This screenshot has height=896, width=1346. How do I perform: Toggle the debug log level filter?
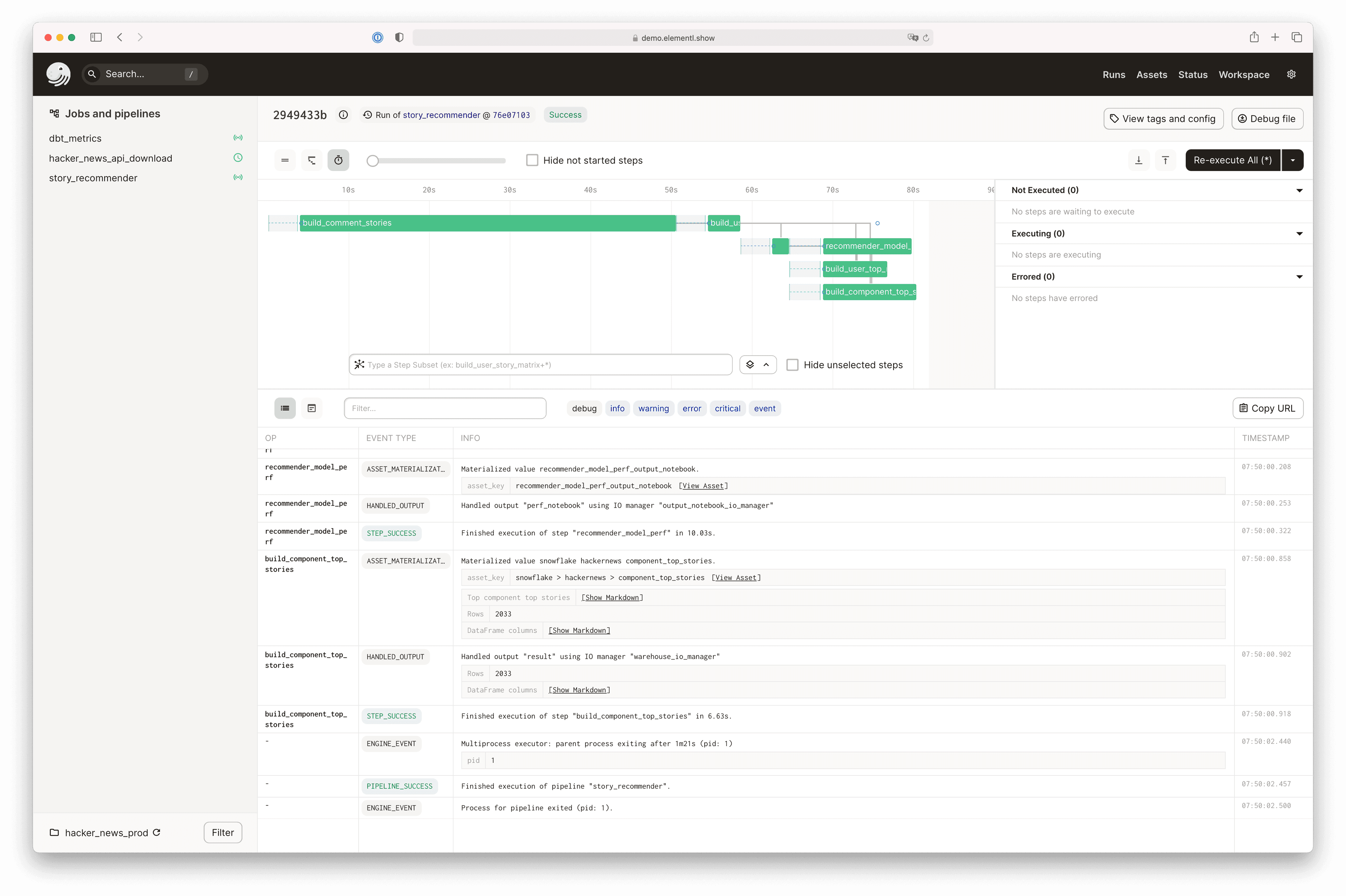584,409
